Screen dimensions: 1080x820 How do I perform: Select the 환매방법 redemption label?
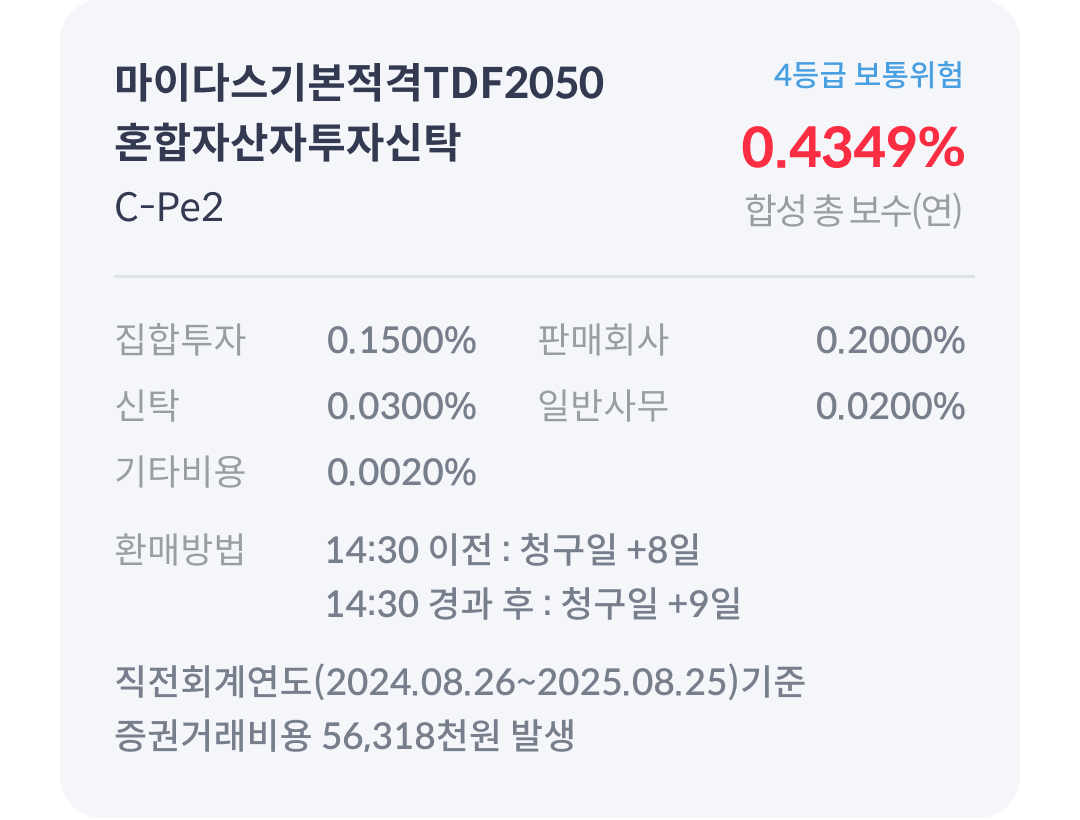[x=180, y=550]
